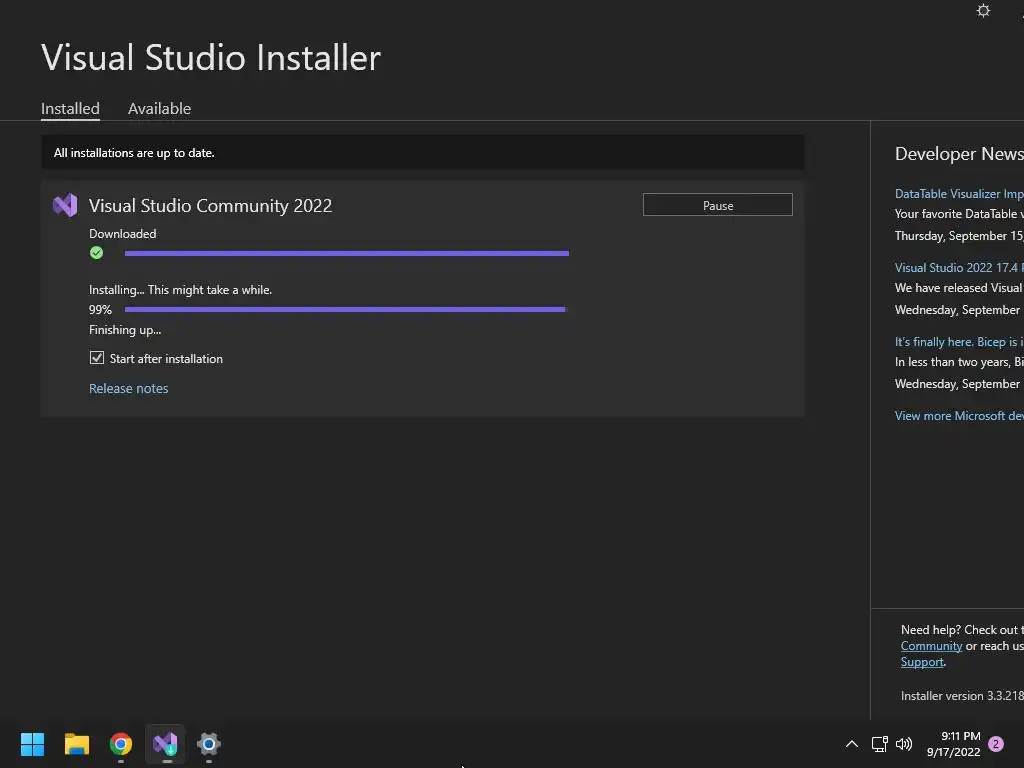
Task: Open the Bicep news article link
Action: 959,342
